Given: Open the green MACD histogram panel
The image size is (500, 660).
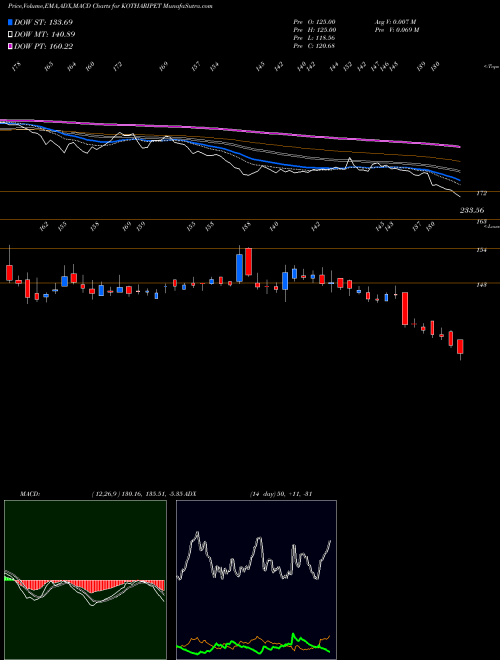Looking at the screenshot, I should 85,580.
